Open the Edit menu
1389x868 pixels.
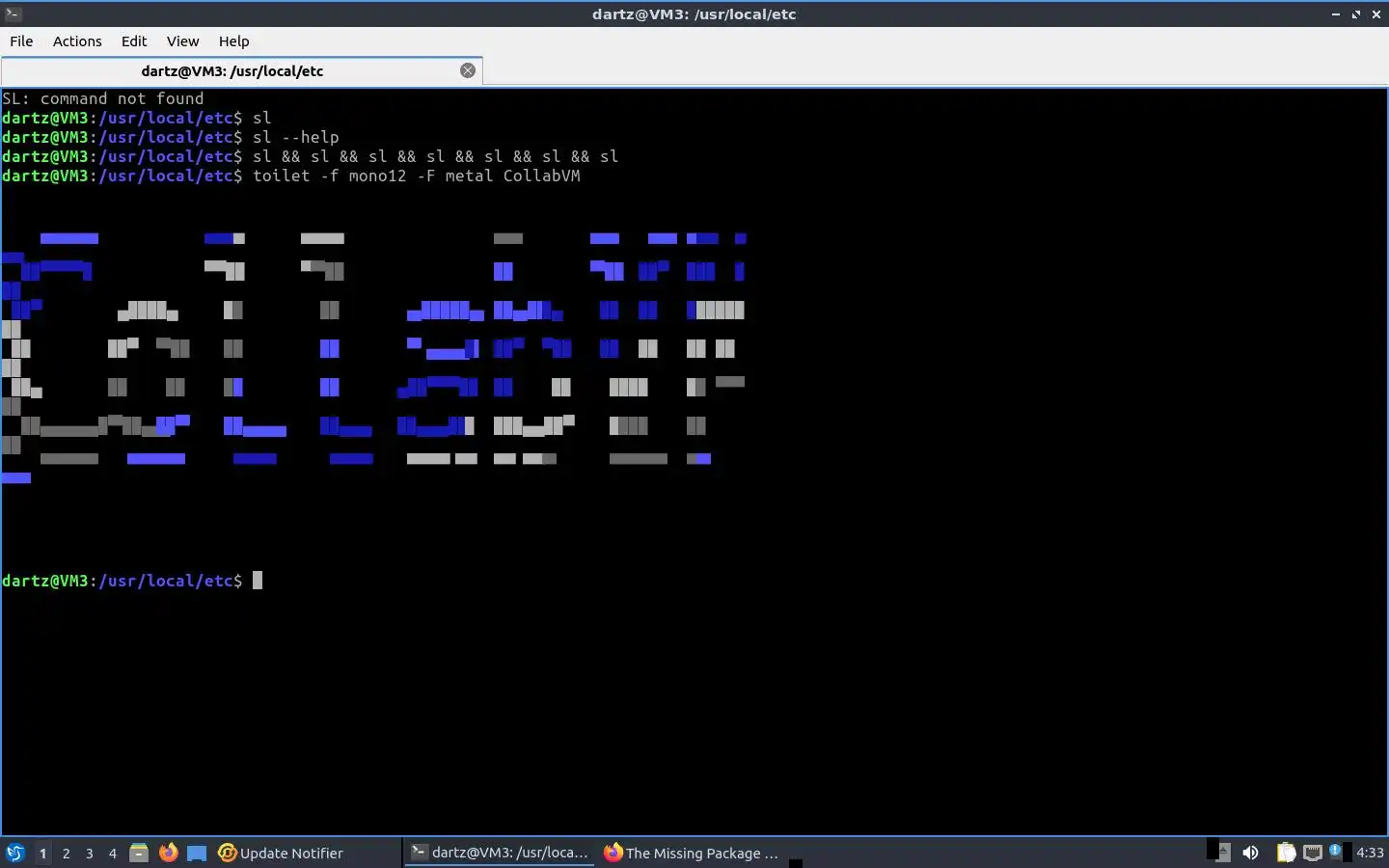coord(134,41)
